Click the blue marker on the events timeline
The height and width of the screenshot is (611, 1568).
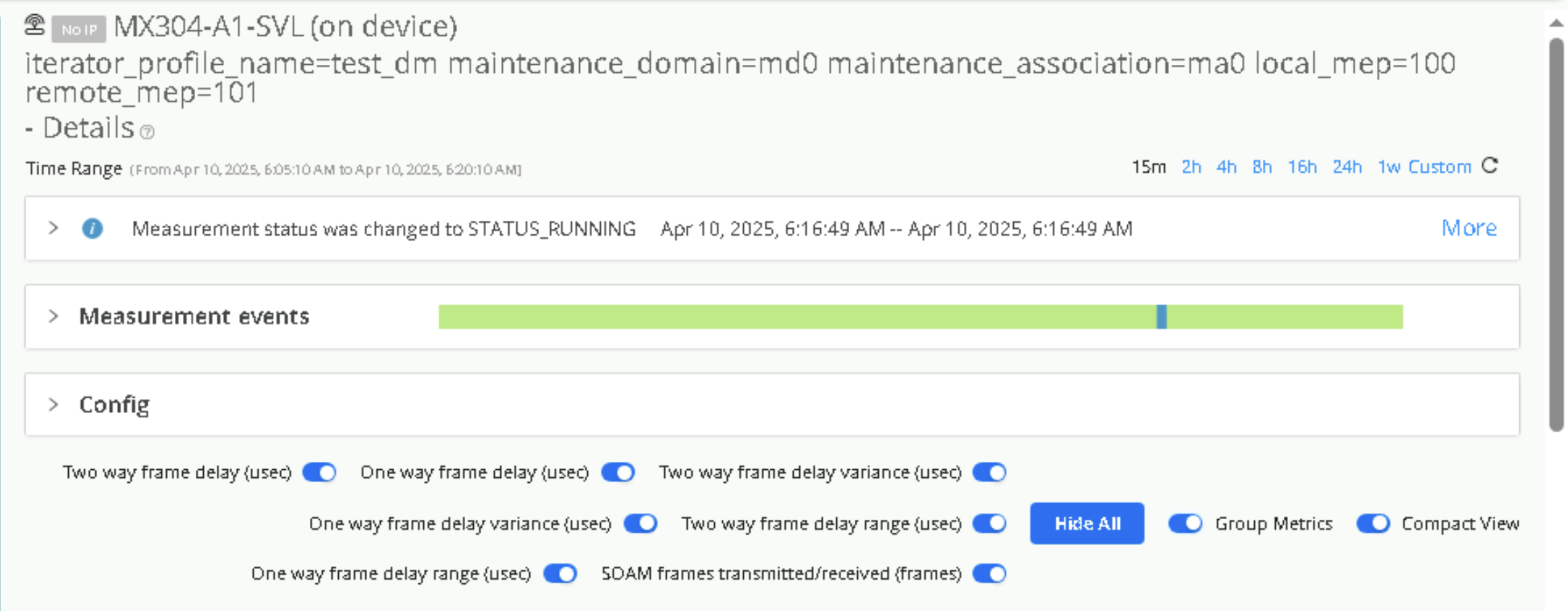coord(1161,317)
